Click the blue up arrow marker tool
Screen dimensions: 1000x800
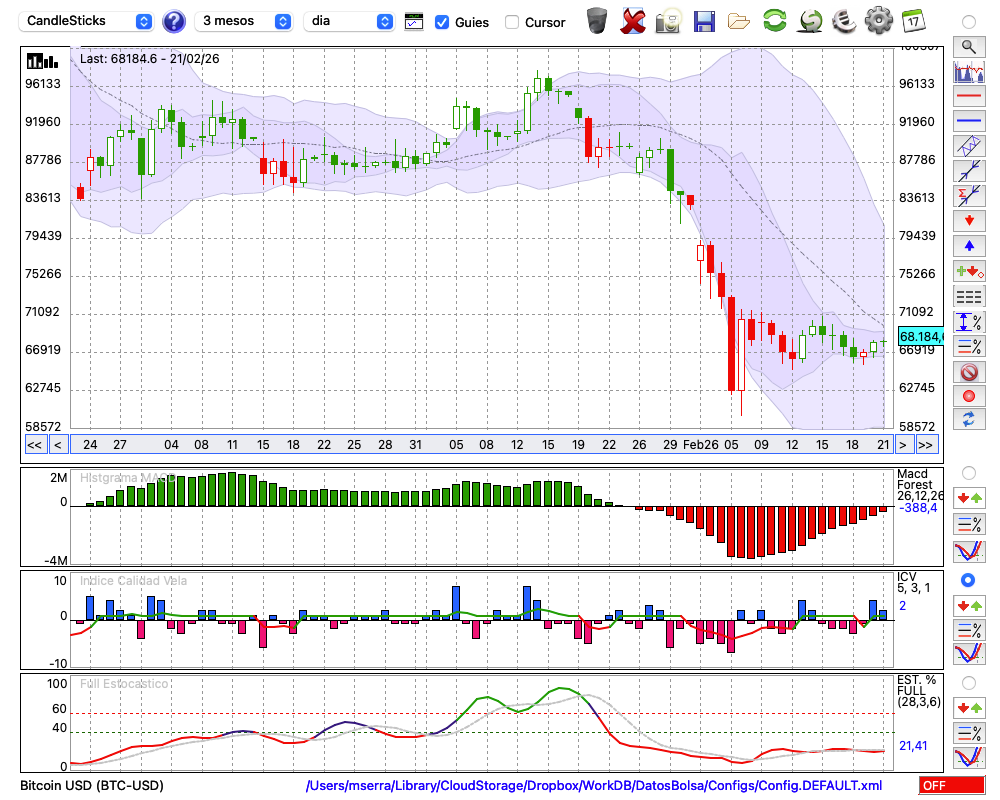[x=969, y=246]
